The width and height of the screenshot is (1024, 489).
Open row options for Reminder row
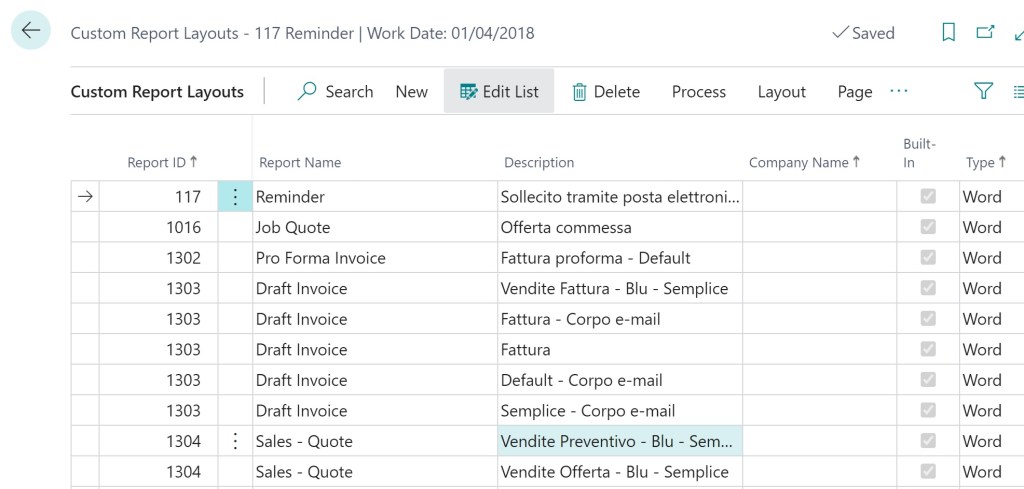235,197
